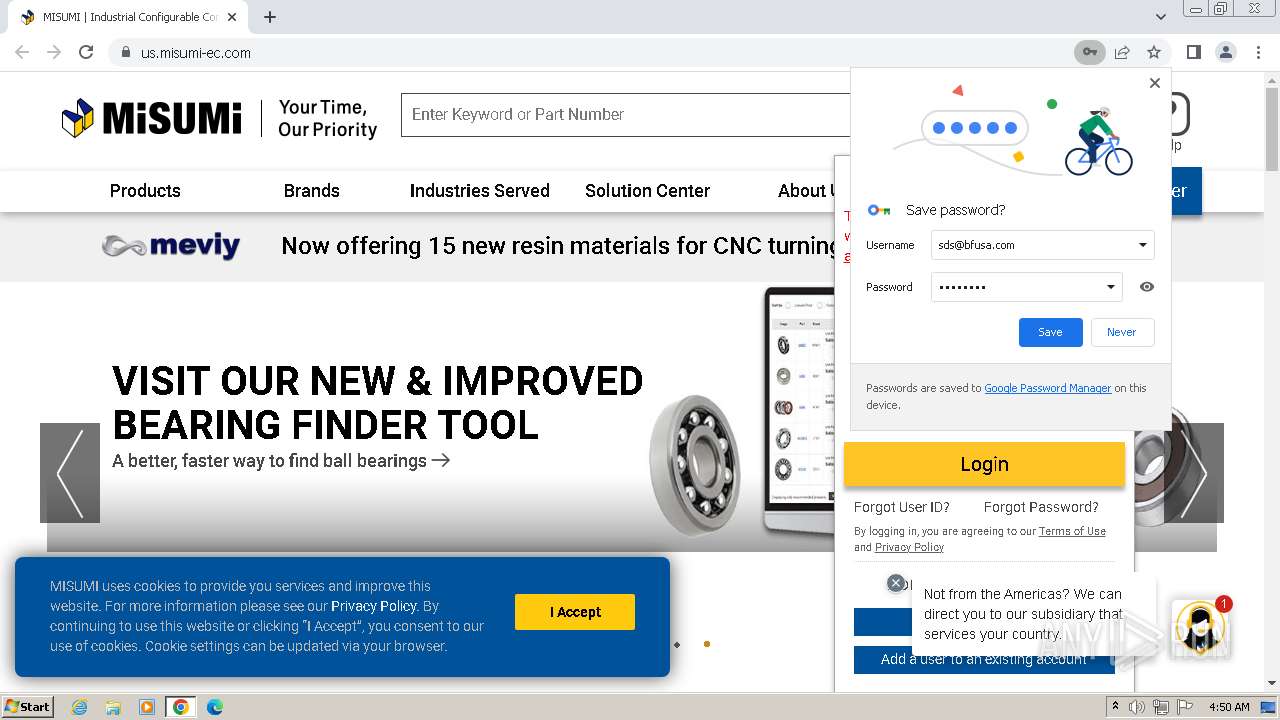Viewport: 1280px width, 720px height.
Task: Open the meviy banner logo
Action: point(171,246)
